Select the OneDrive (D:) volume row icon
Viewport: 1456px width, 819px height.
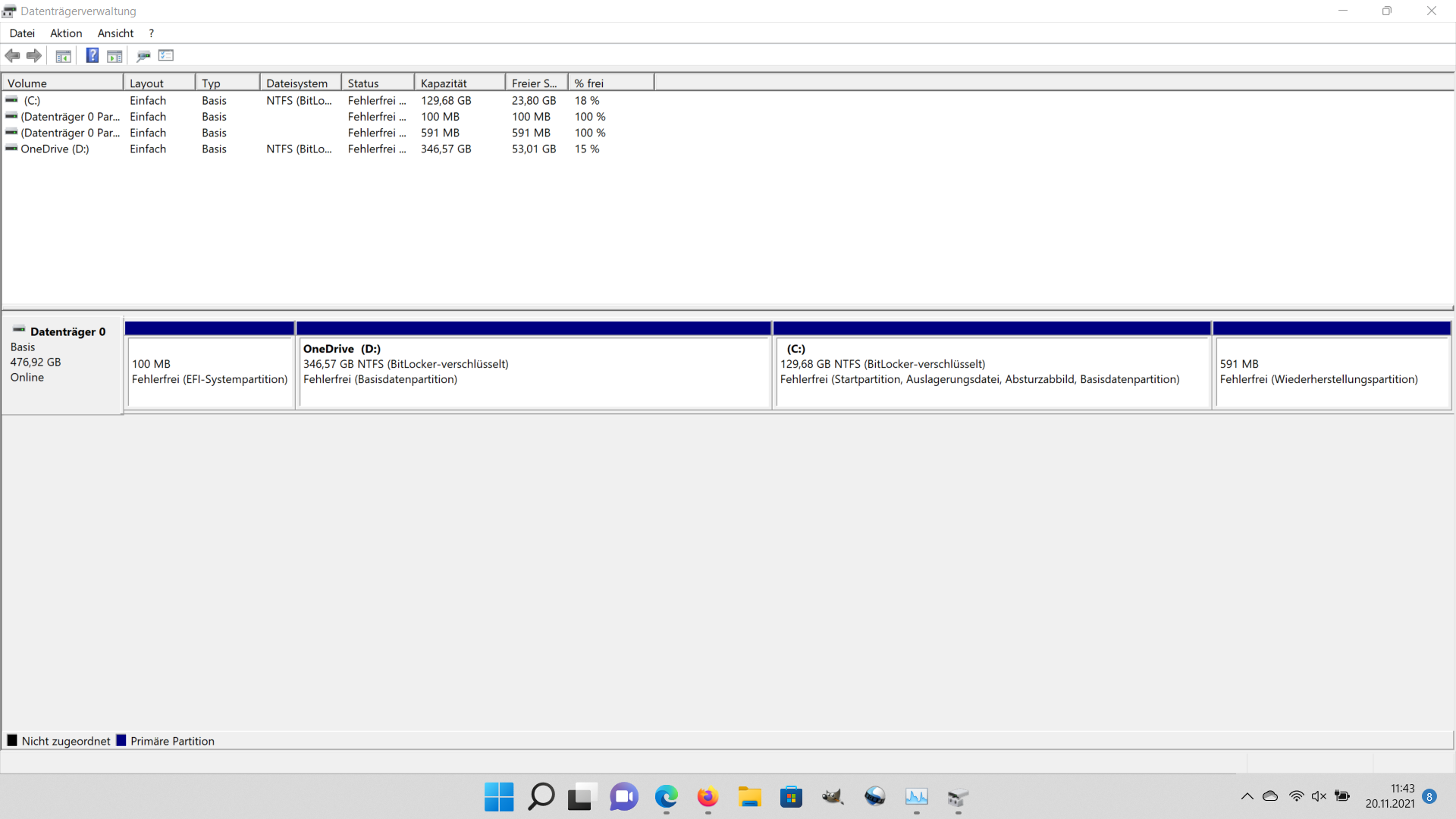tap(11, 149)
